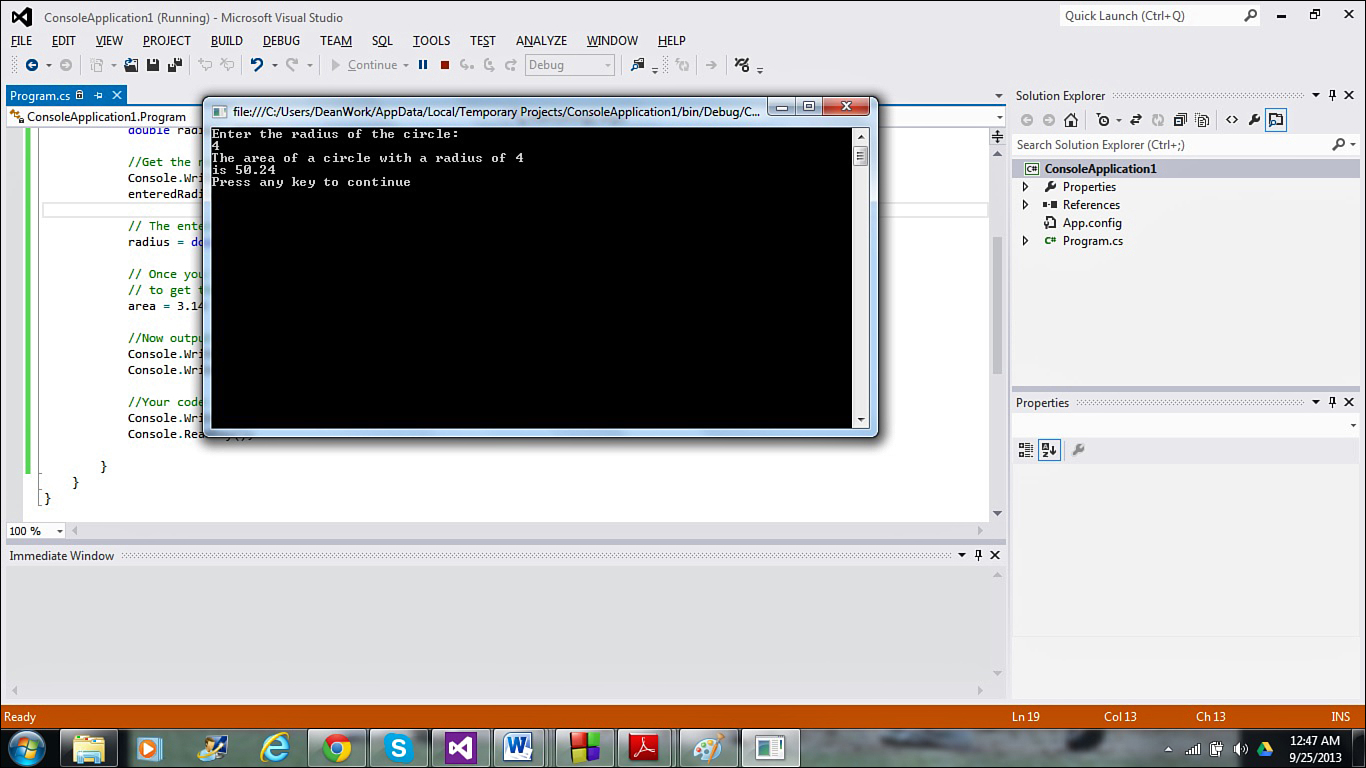Click the Windows Start orb
The width and height of the screenshot is (1366, 768).
(x=25, y=748)
